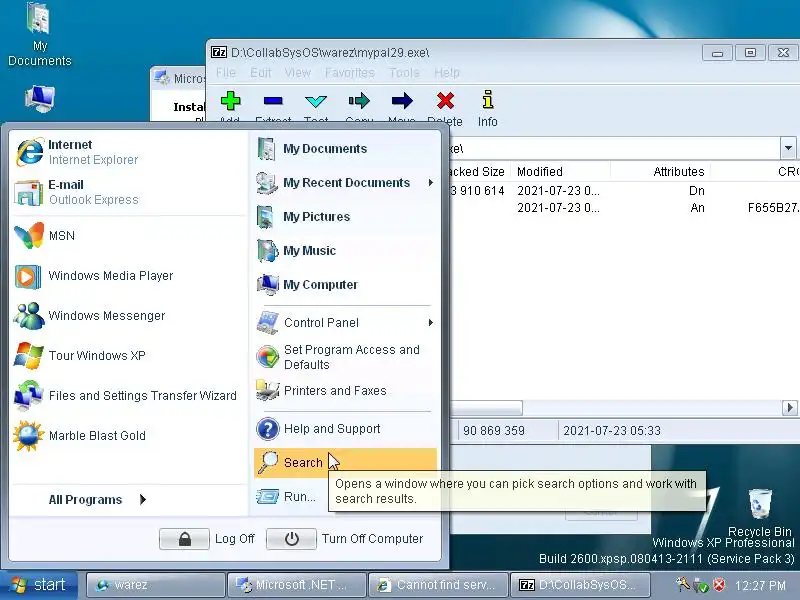The height and width of the screenshot is (600, 800).
Task: Click the green Add icon in 7-Zip toolbar
Action: tap(230, 101)
